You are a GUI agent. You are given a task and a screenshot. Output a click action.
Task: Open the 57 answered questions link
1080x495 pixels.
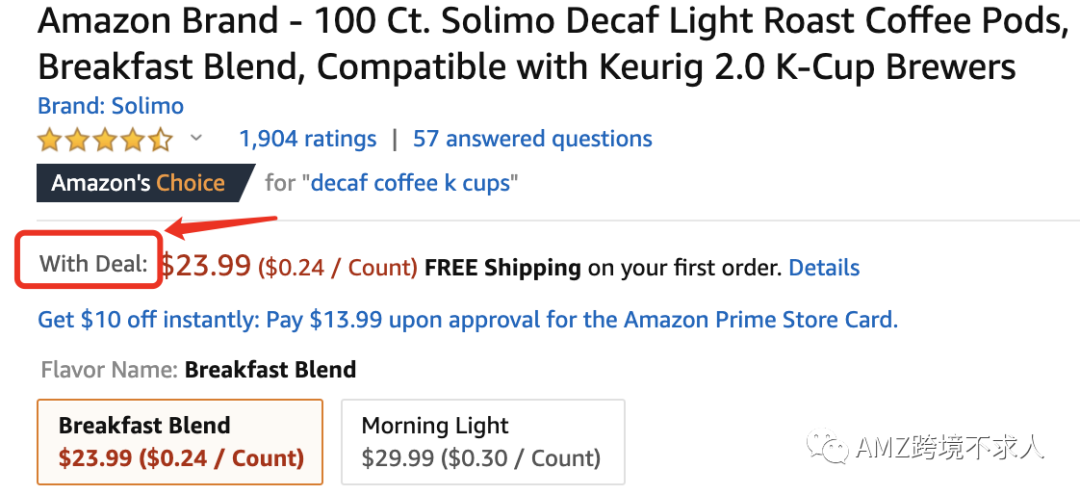tap(532, 139)
